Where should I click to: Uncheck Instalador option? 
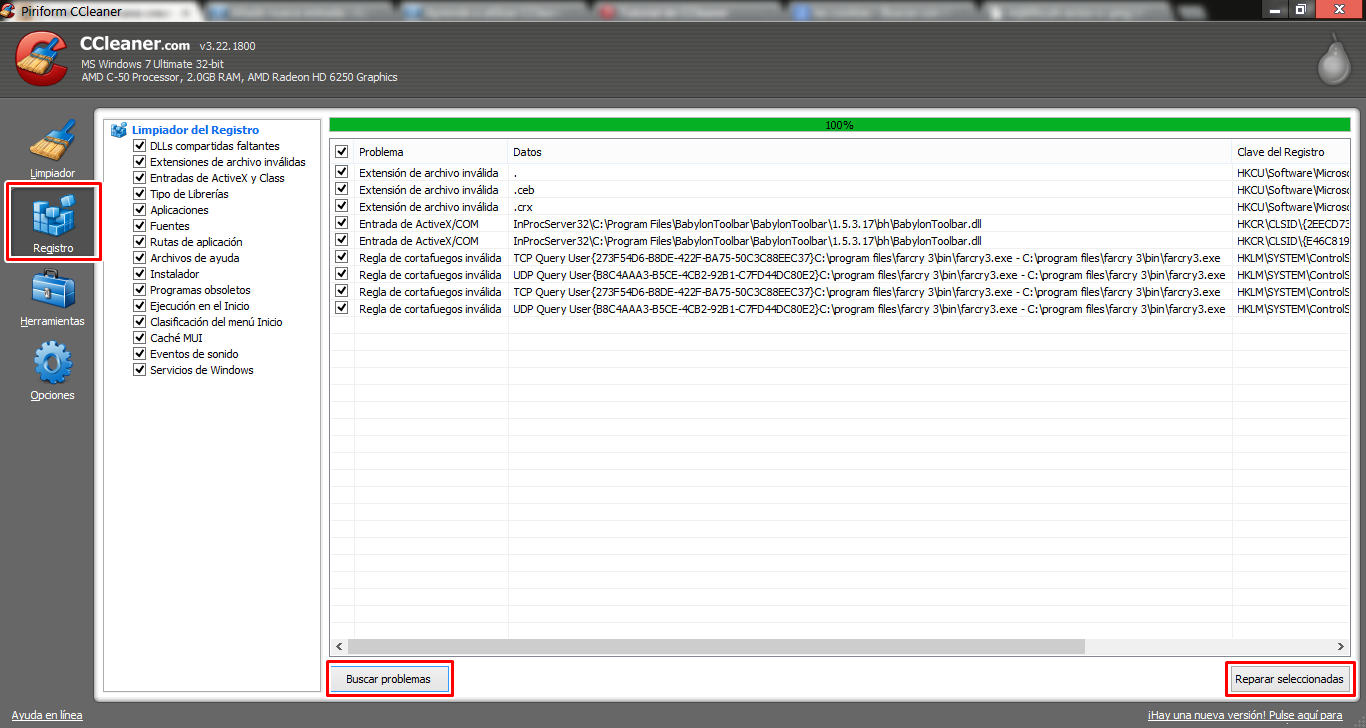[x=140, y=274]
